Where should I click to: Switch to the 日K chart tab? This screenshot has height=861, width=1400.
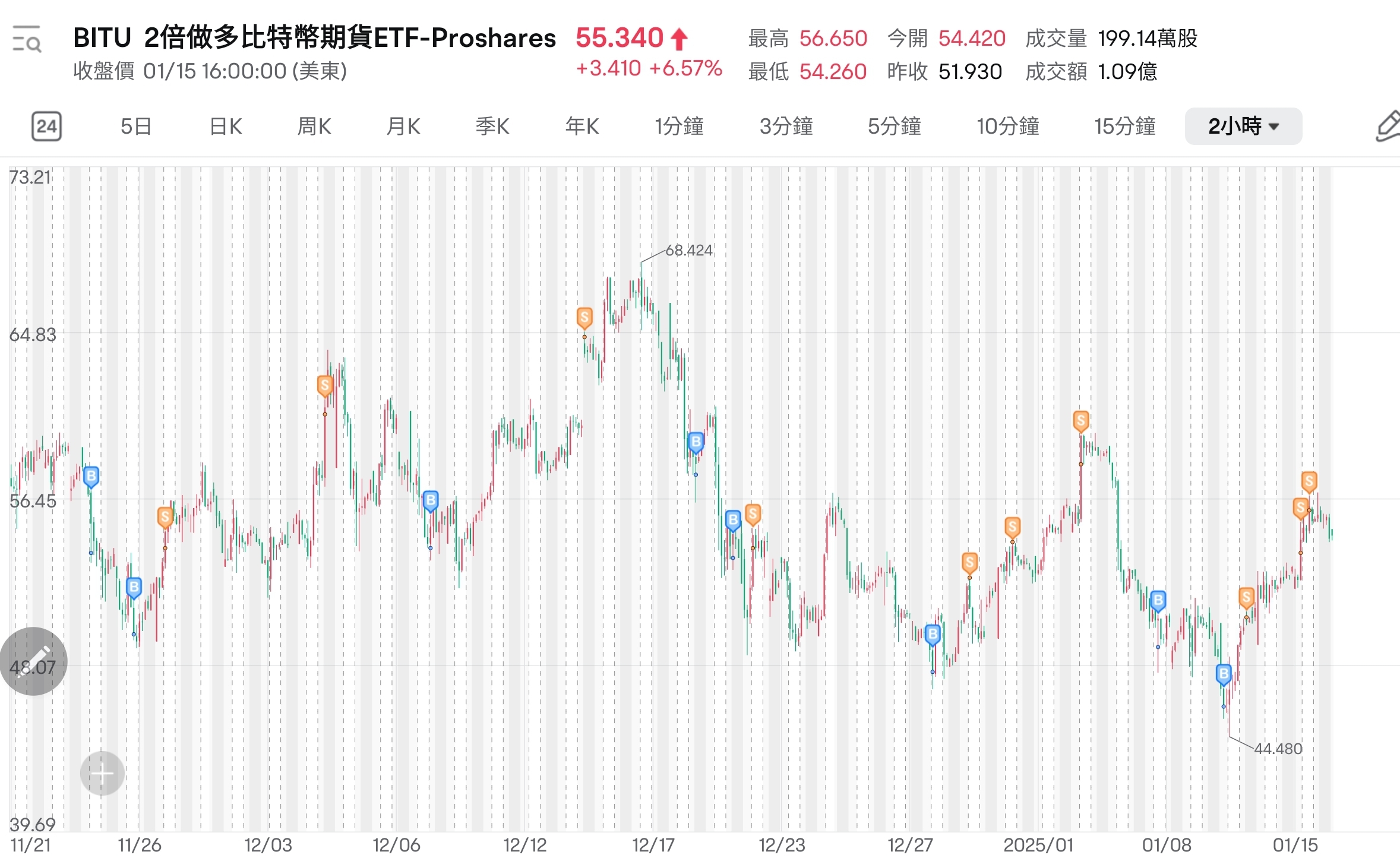226,126
